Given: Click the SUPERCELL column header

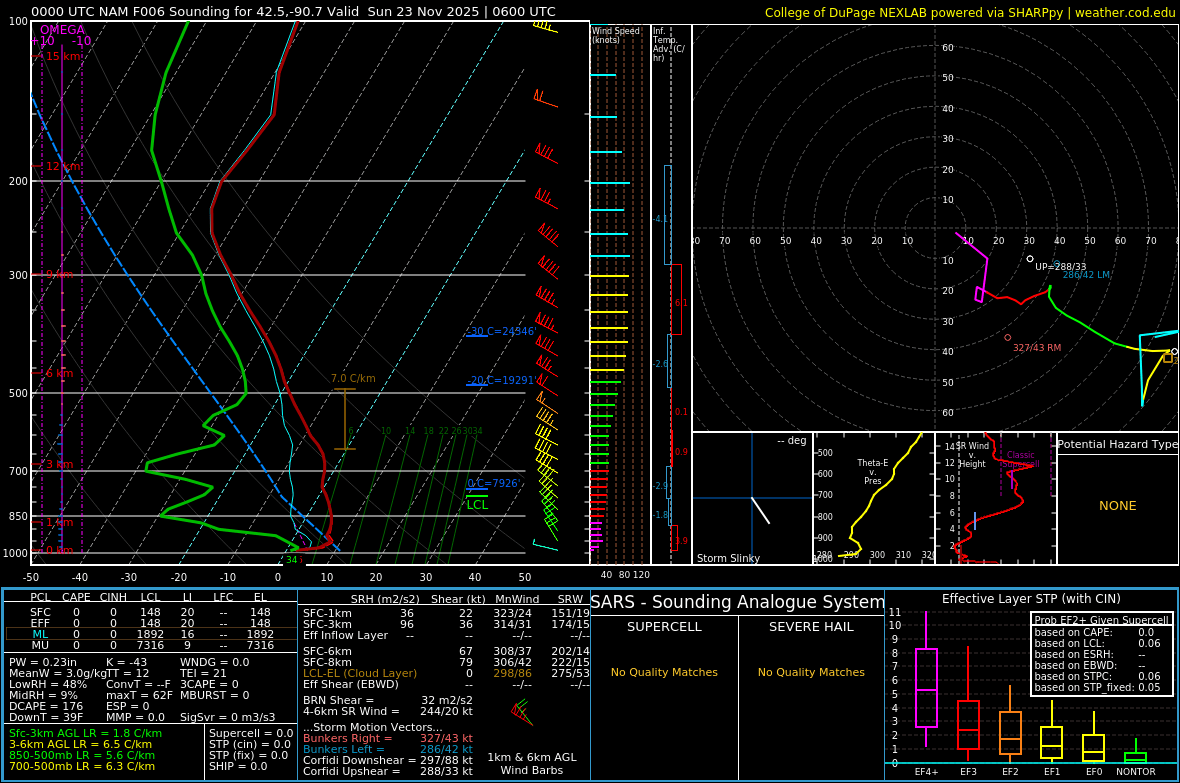Looking at the screenshot, I should [664, 626].
